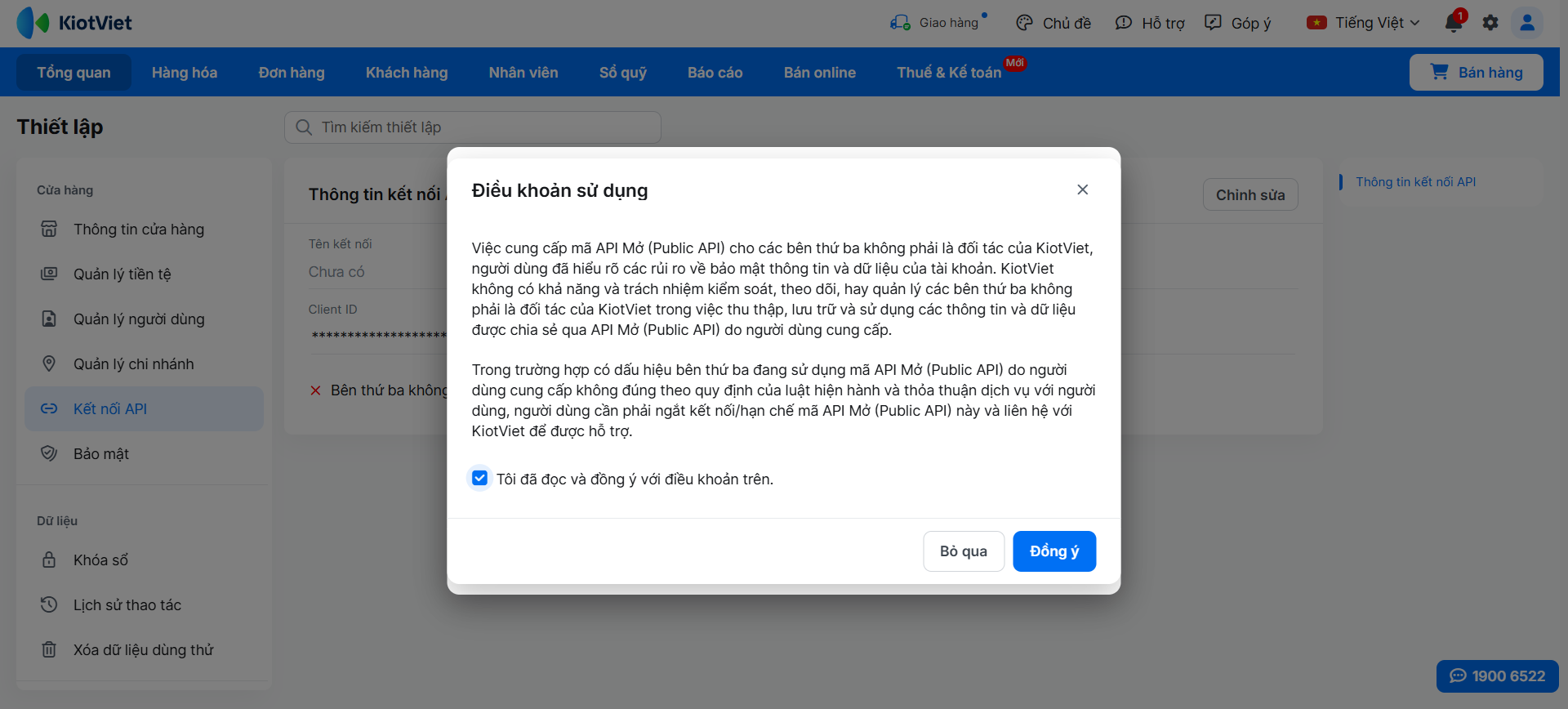Open settings via the gear icon
This screenshot has width=1568, height=709.
(x=1490, y=23)
